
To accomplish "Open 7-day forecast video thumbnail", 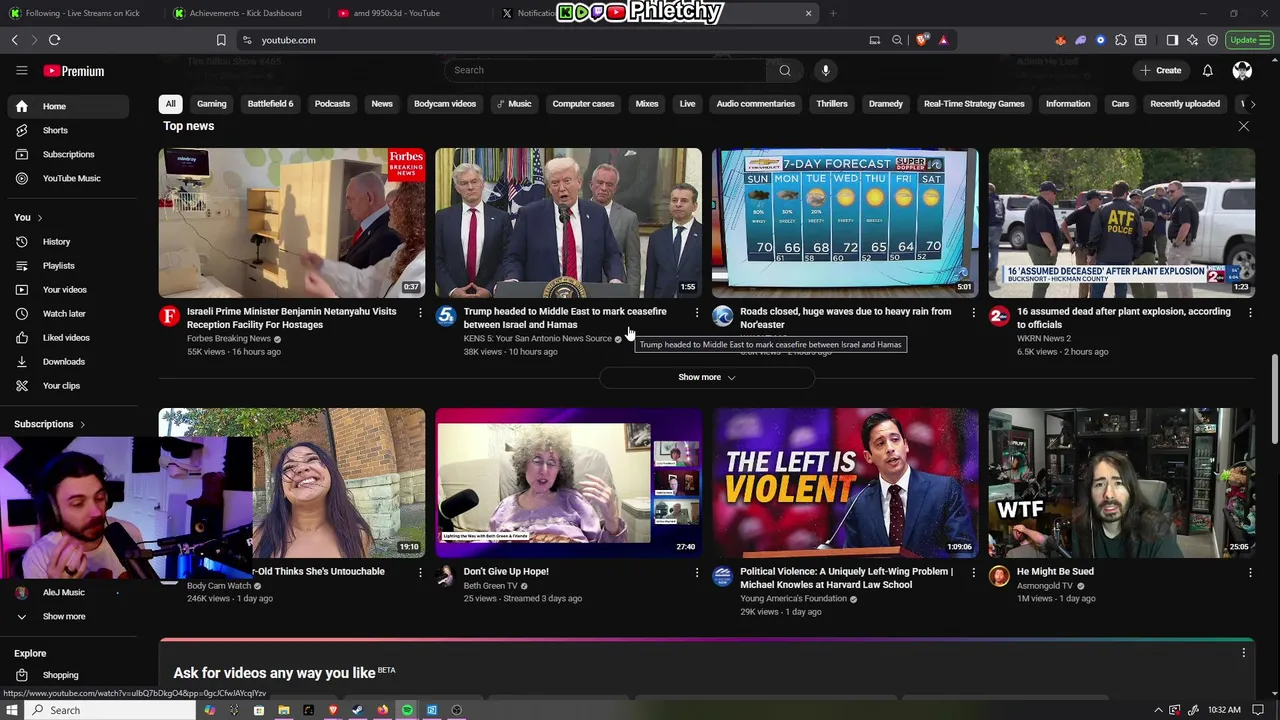I will pyautogui.click(x=845, y=223).
